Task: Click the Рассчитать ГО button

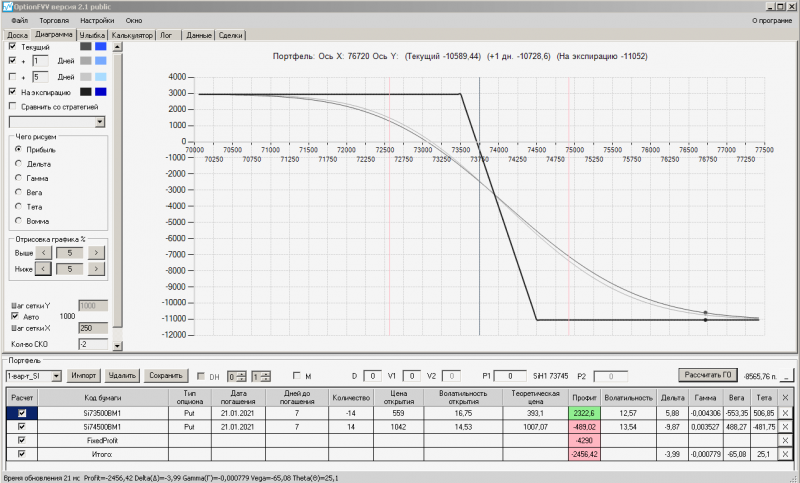Action: [708, 375]
